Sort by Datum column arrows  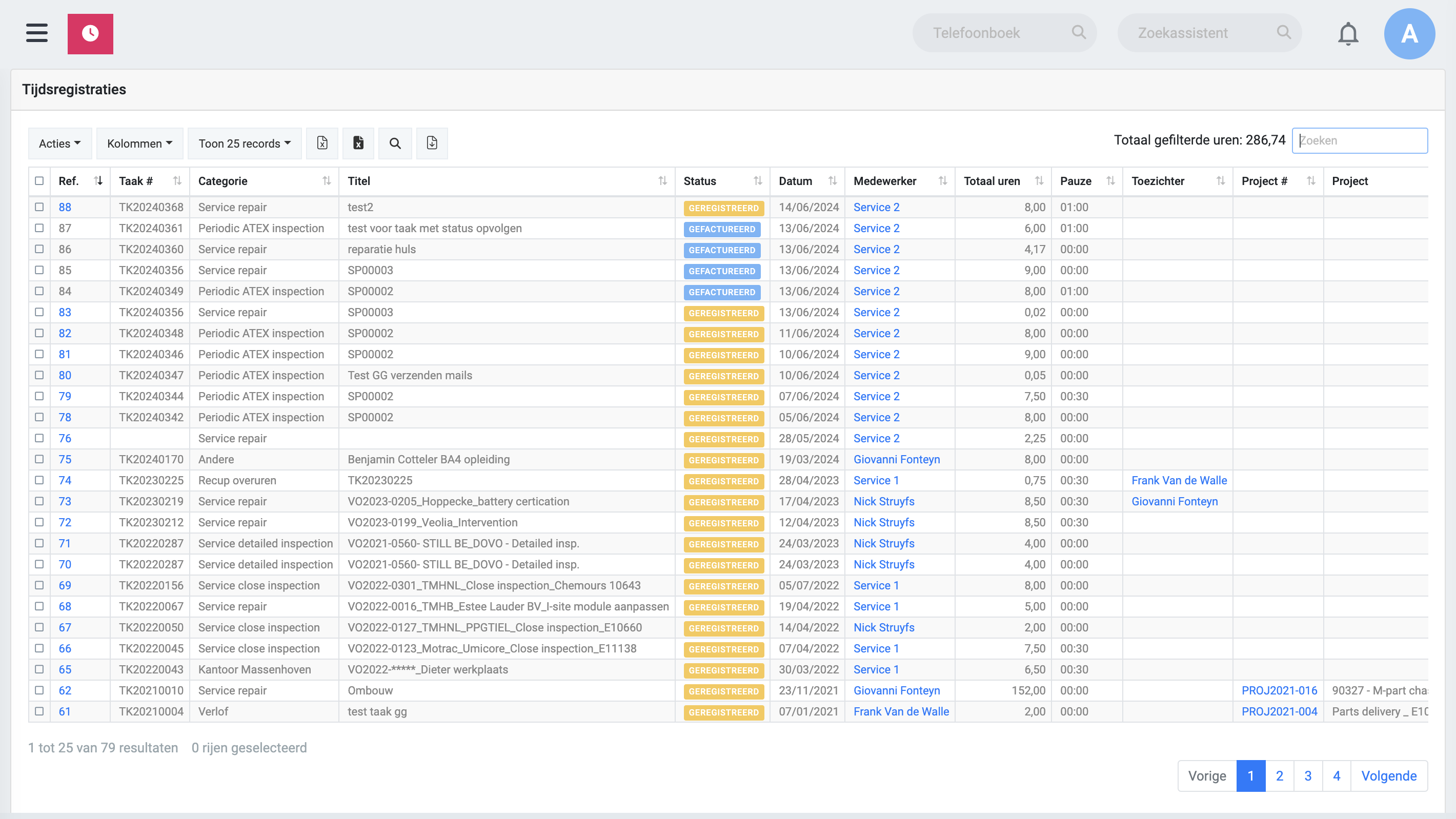[x=833, y=181]
